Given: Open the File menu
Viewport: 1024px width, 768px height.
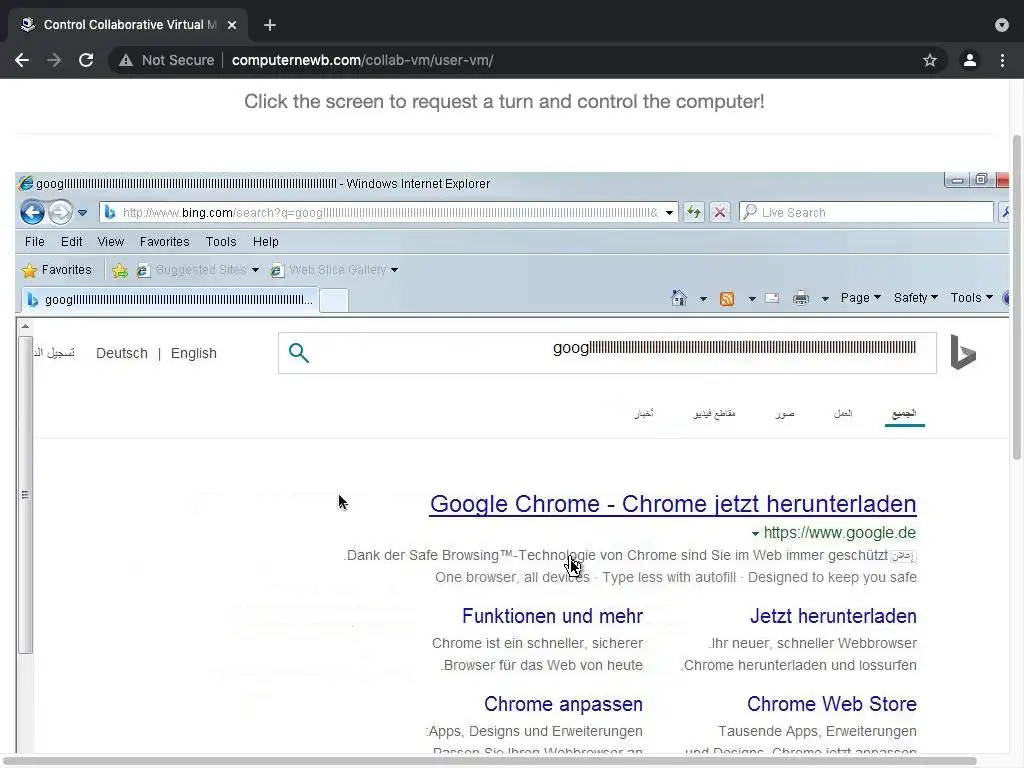Looking at the screenshot, I should point(35,242).
